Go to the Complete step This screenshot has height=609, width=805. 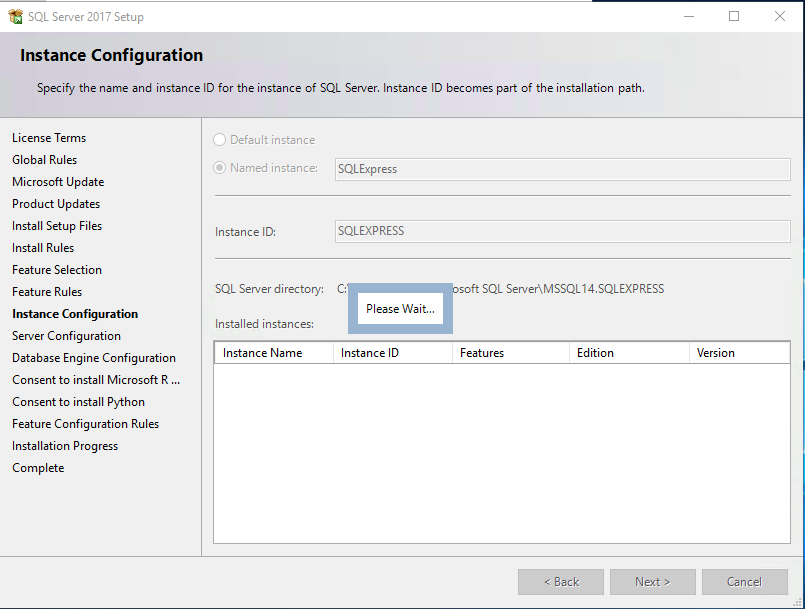coord(38,468)
